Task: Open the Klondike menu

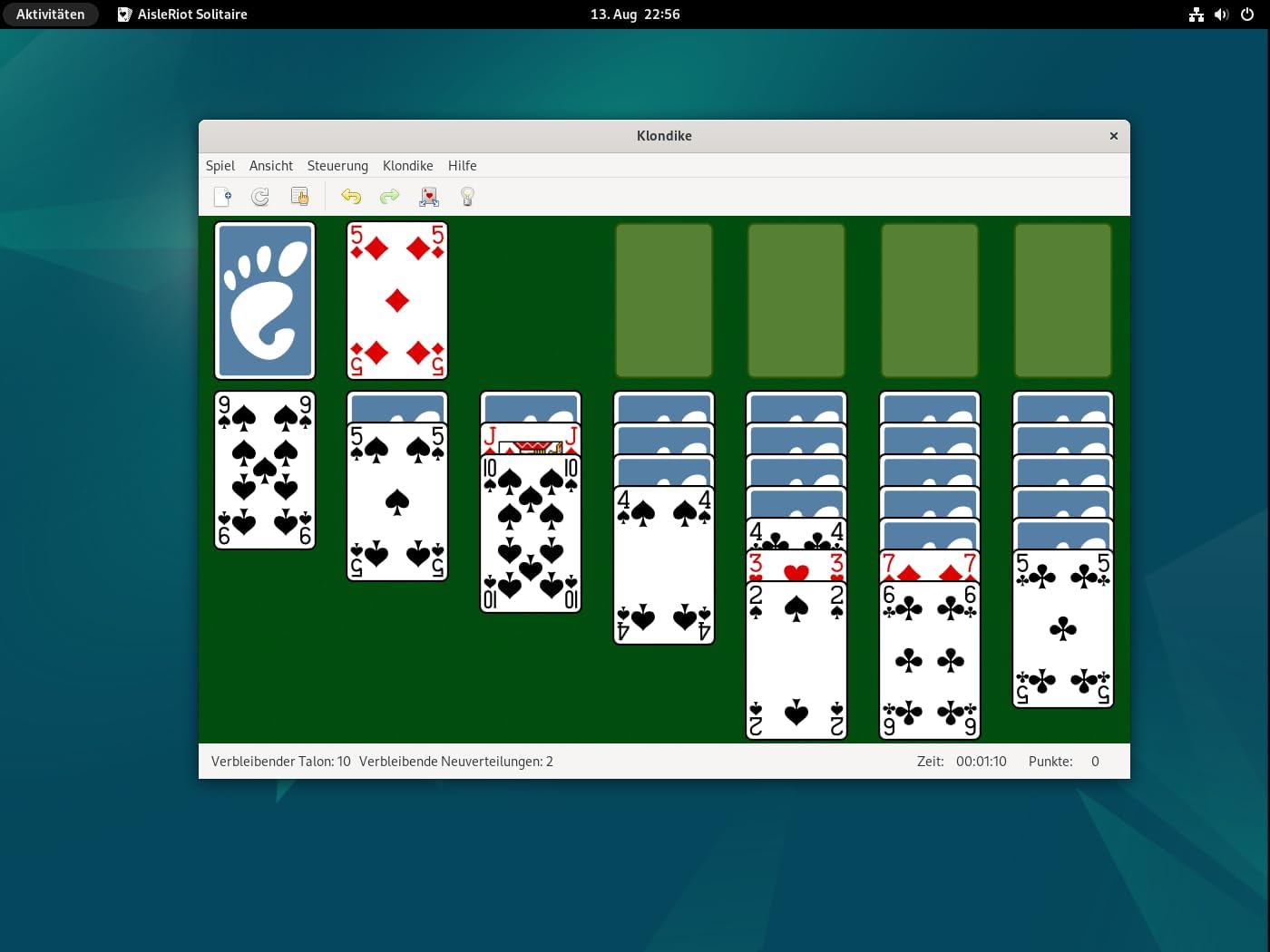Action: pos(408,166)
